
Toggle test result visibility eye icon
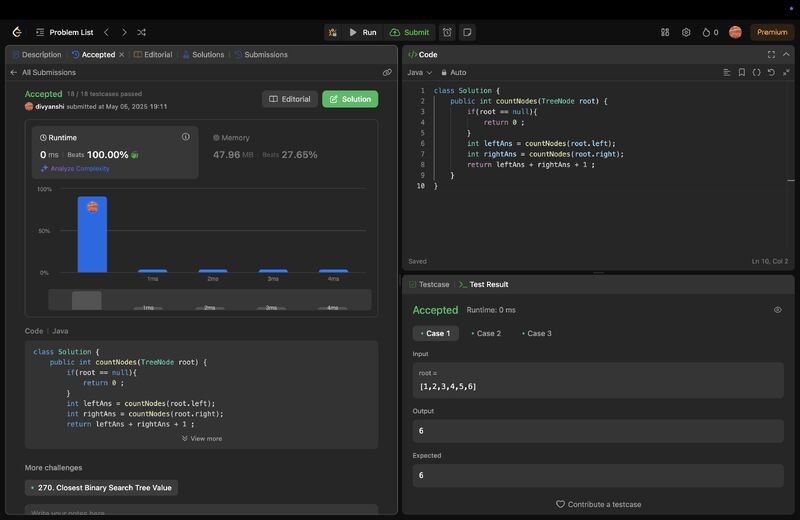778,310
